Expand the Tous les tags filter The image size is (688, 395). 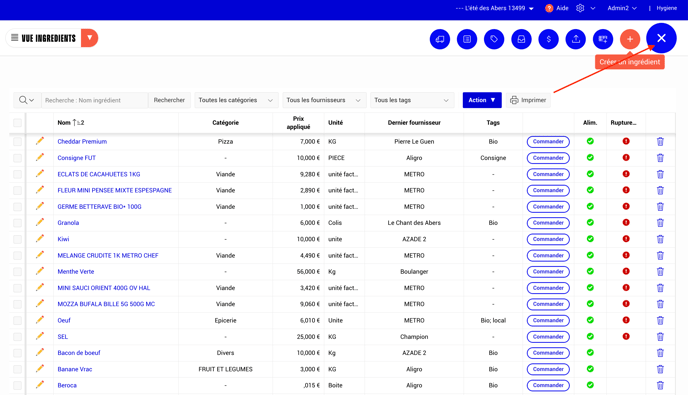click(412, 100)
